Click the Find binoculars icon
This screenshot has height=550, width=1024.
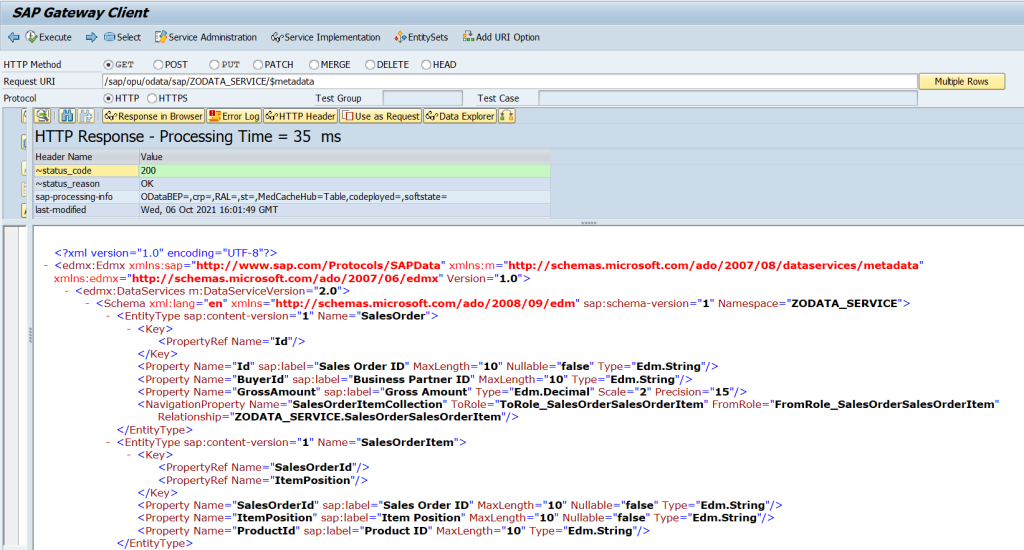tap(67, 116)
